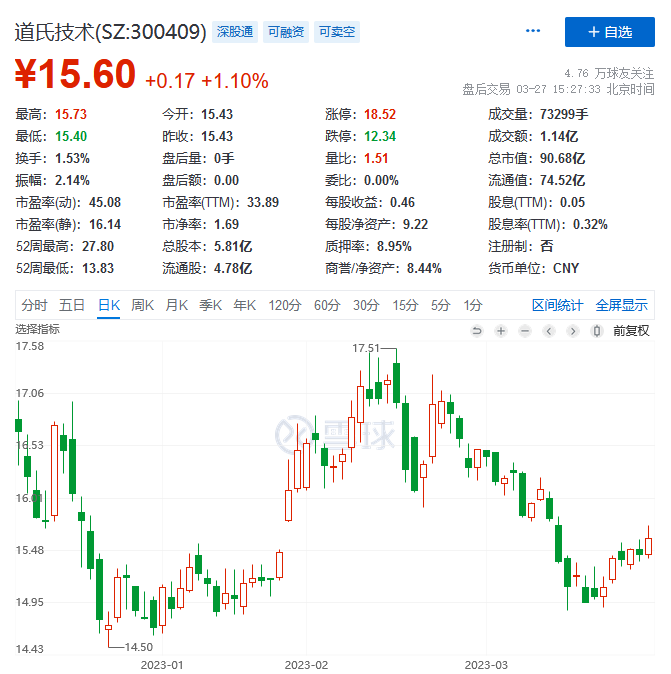This screenshot has height=674, width=671.
Task: Click 成交额 value 1.14亿
Action: click(559, 136)
